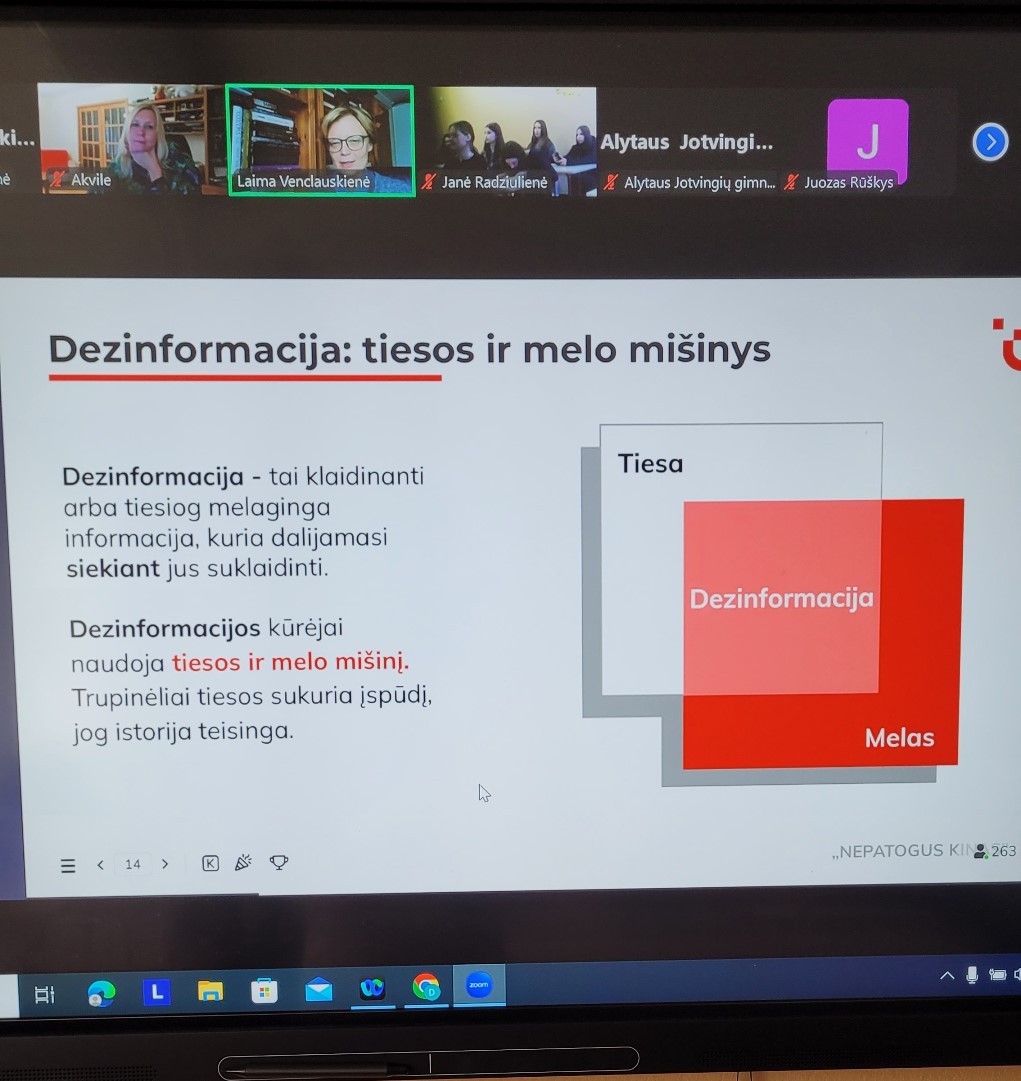Image resolution: width=1021 pixels, height=1081 pixels.
Task: Click the Task View taskbar button
Action: coord(45,994)
